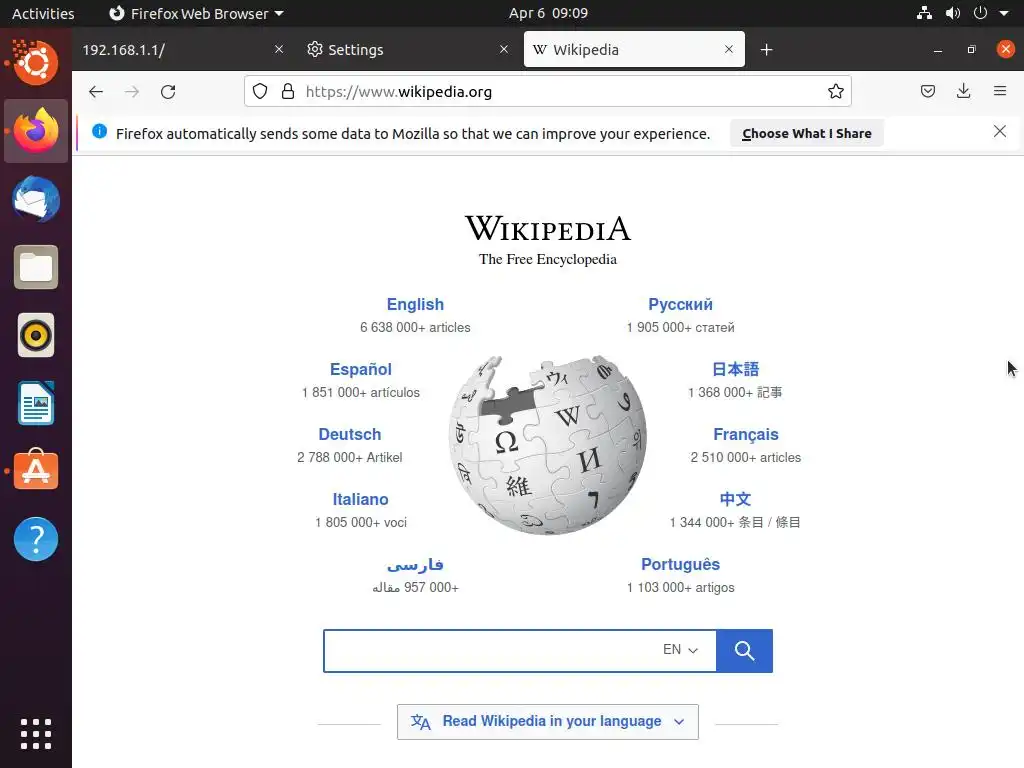The width and height of the screenshot is (1024, 768).
Task: Expand Read Wikipedia in your language
Action: (547, 722)
